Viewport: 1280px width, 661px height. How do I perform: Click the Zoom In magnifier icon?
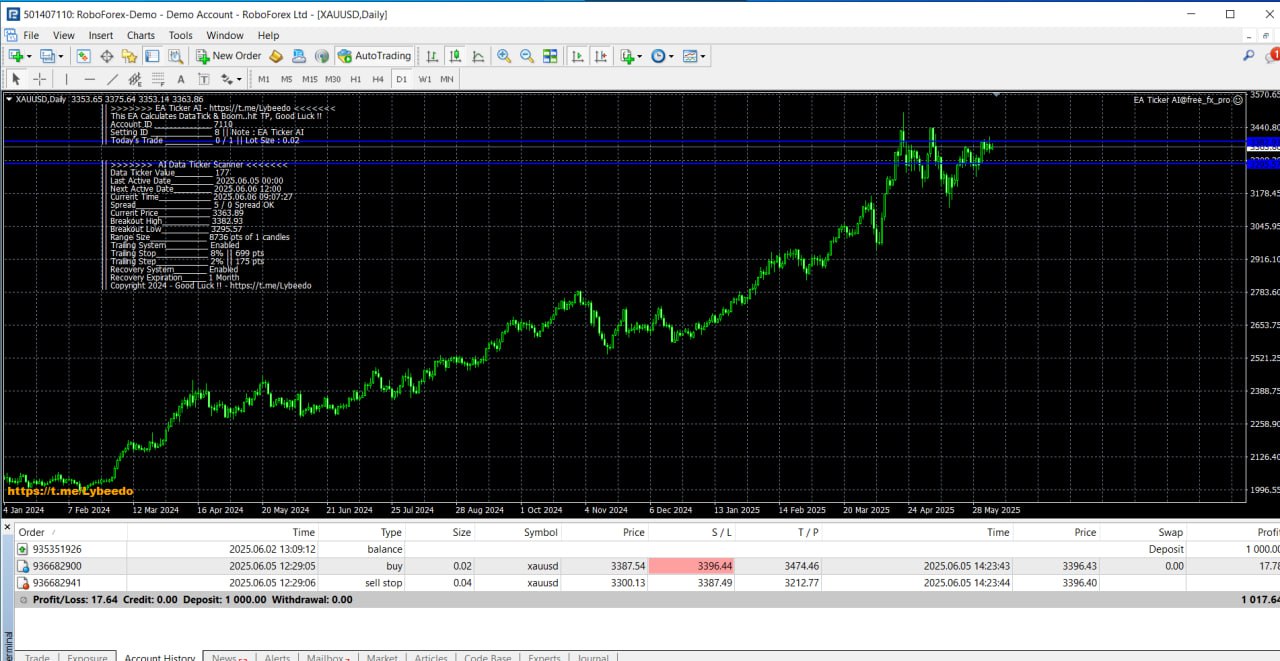click(x=503, y=57)
